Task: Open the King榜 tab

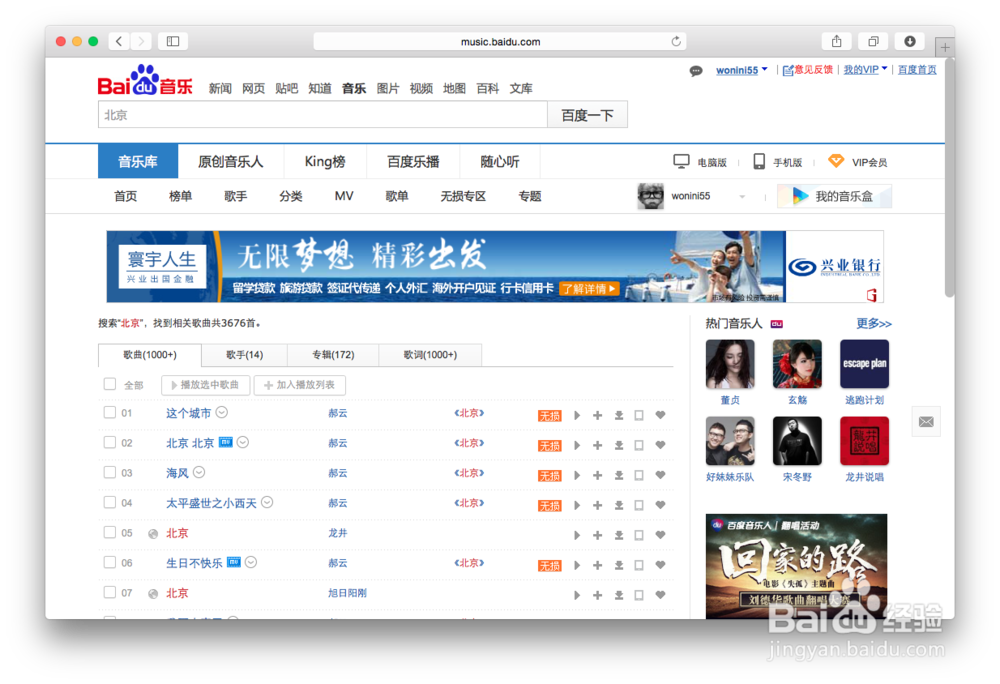Action: 325,161
